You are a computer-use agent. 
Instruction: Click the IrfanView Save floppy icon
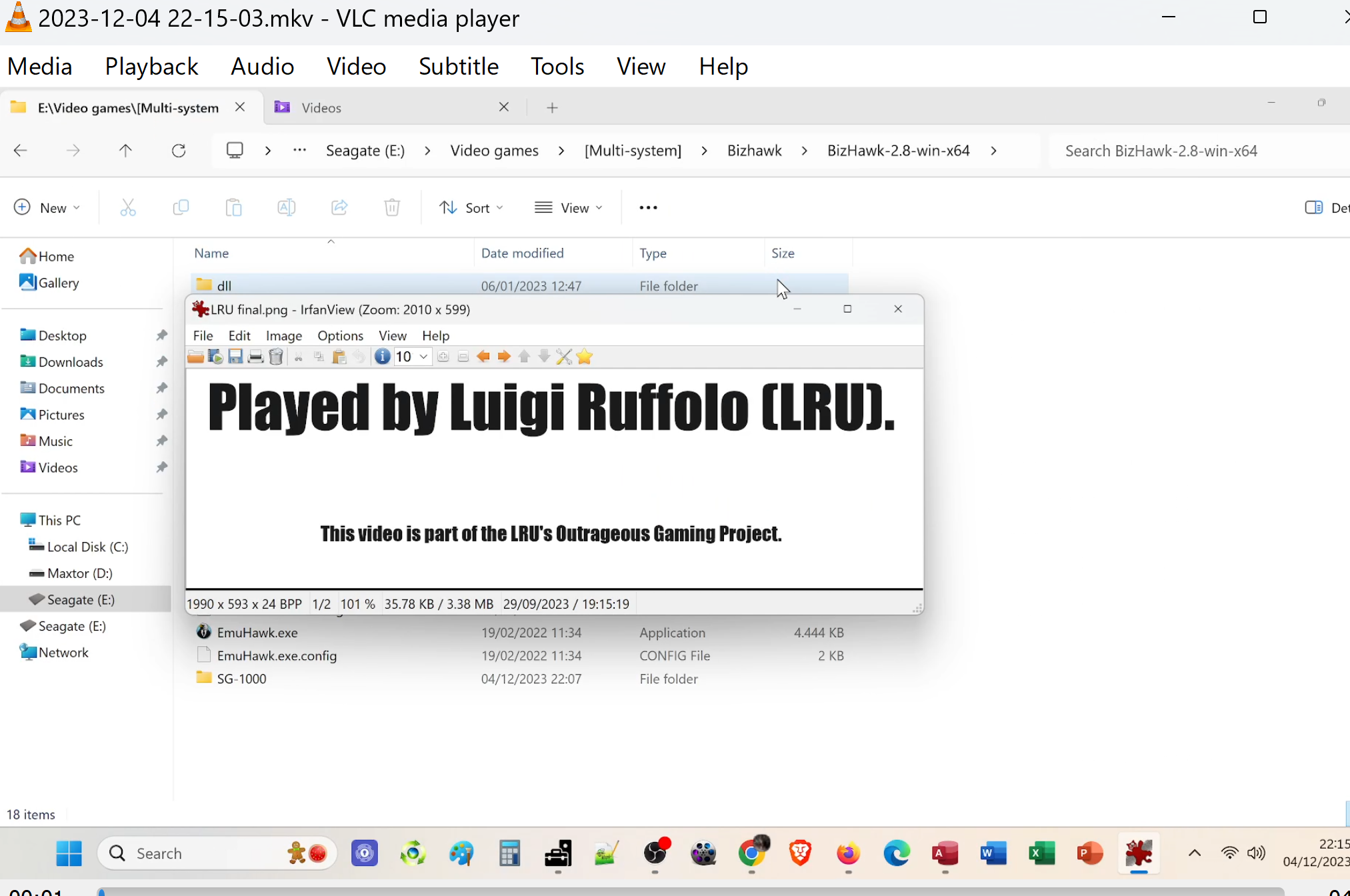pyautogui.click(x=235, y=357)
